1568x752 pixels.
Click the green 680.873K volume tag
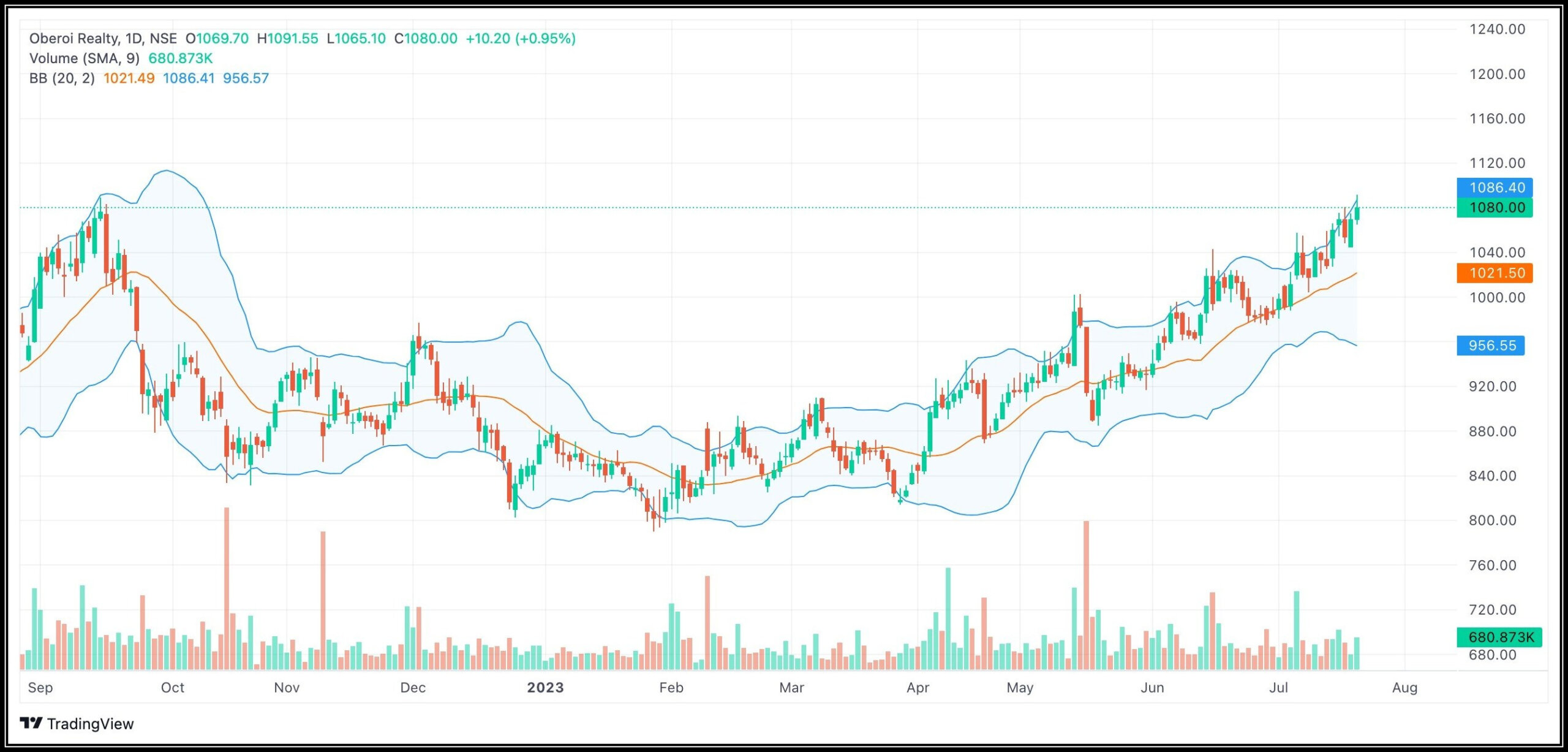point(1499,637)
